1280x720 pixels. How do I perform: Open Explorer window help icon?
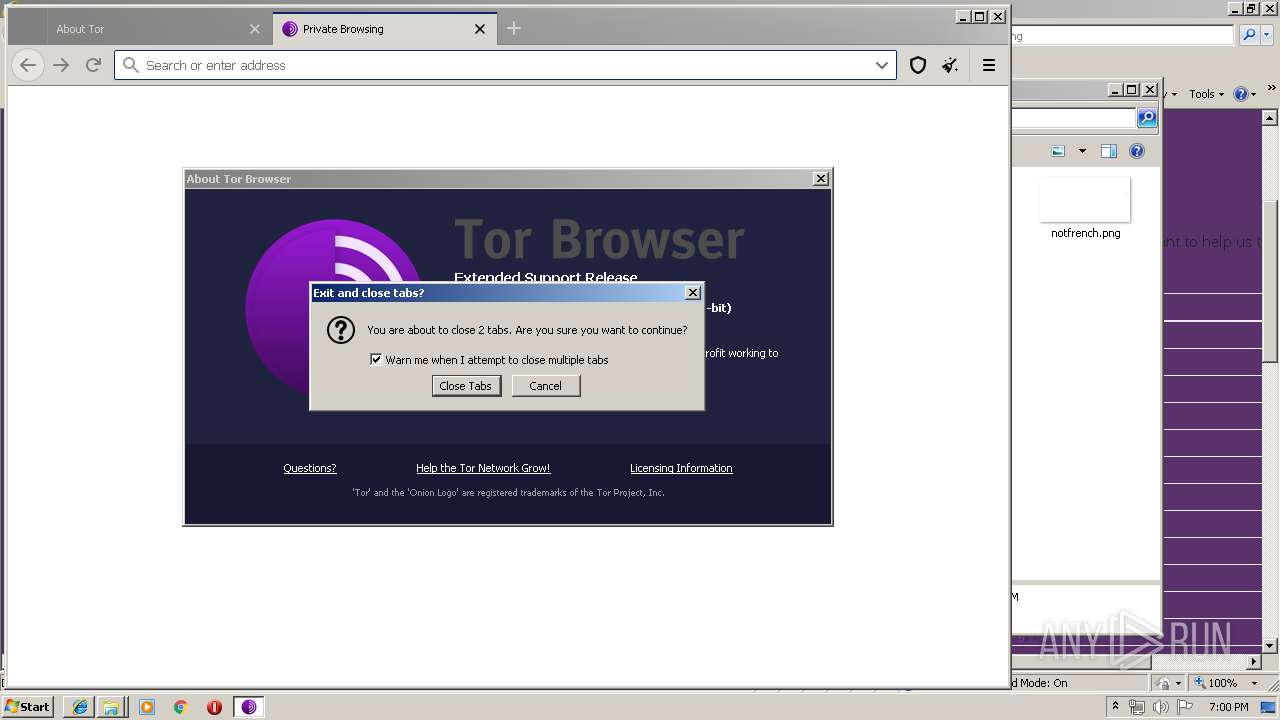(1137, 151)
